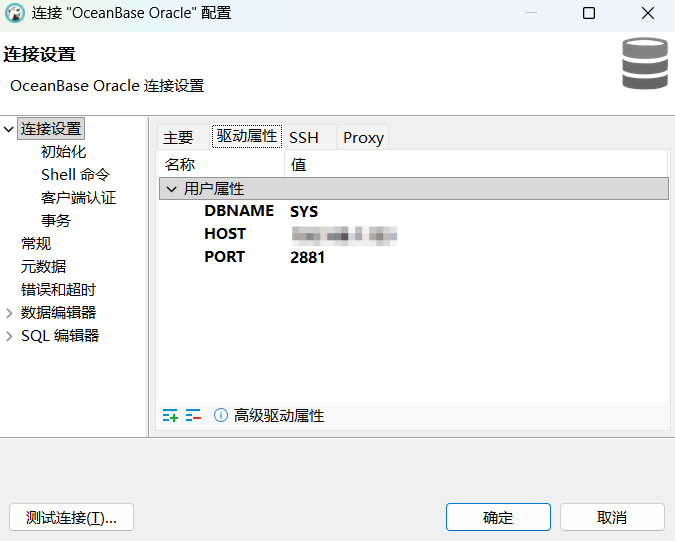Confirm with the 确定 button

pos(498,517)
